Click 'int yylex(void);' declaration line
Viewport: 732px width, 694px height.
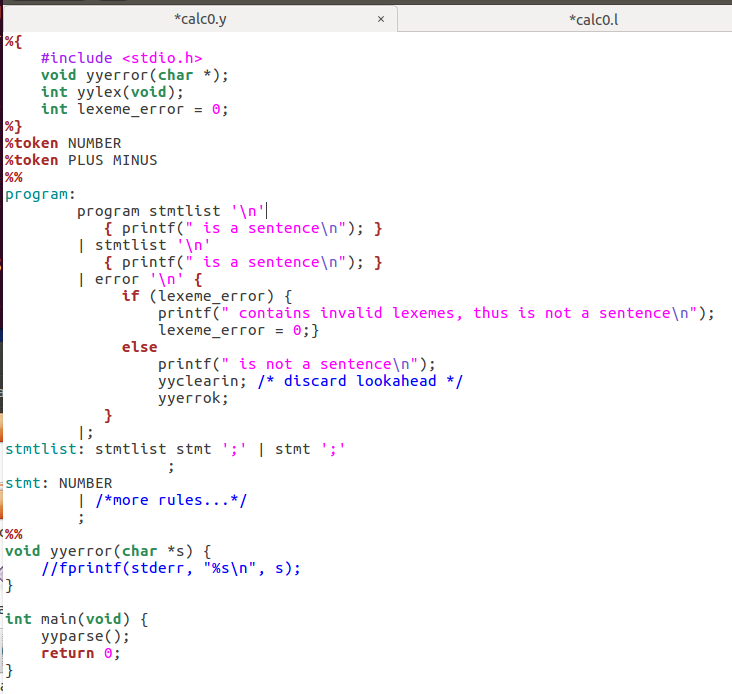click(x=112, y=92)
